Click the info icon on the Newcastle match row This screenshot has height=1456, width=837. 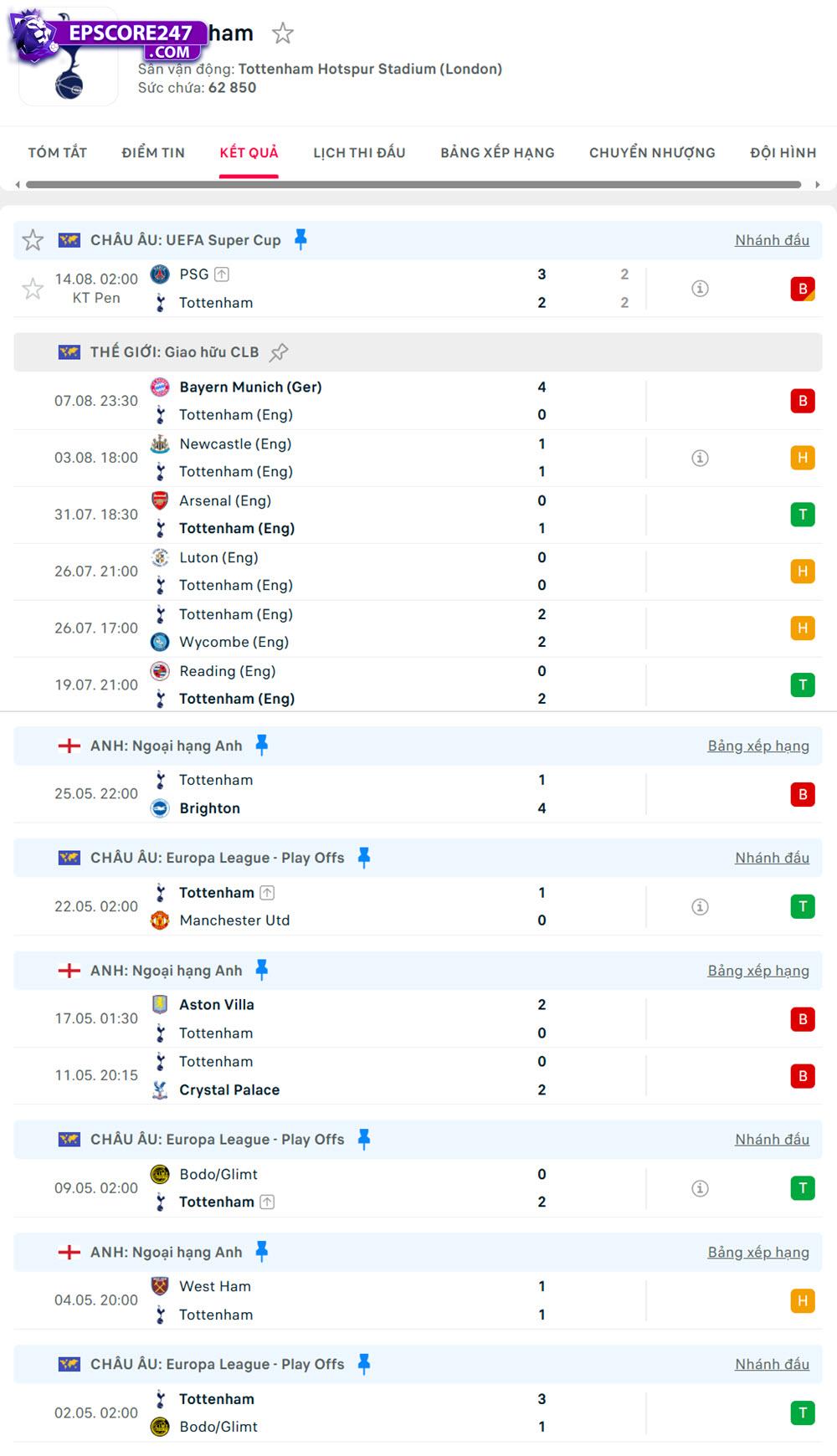click(699, 458)
